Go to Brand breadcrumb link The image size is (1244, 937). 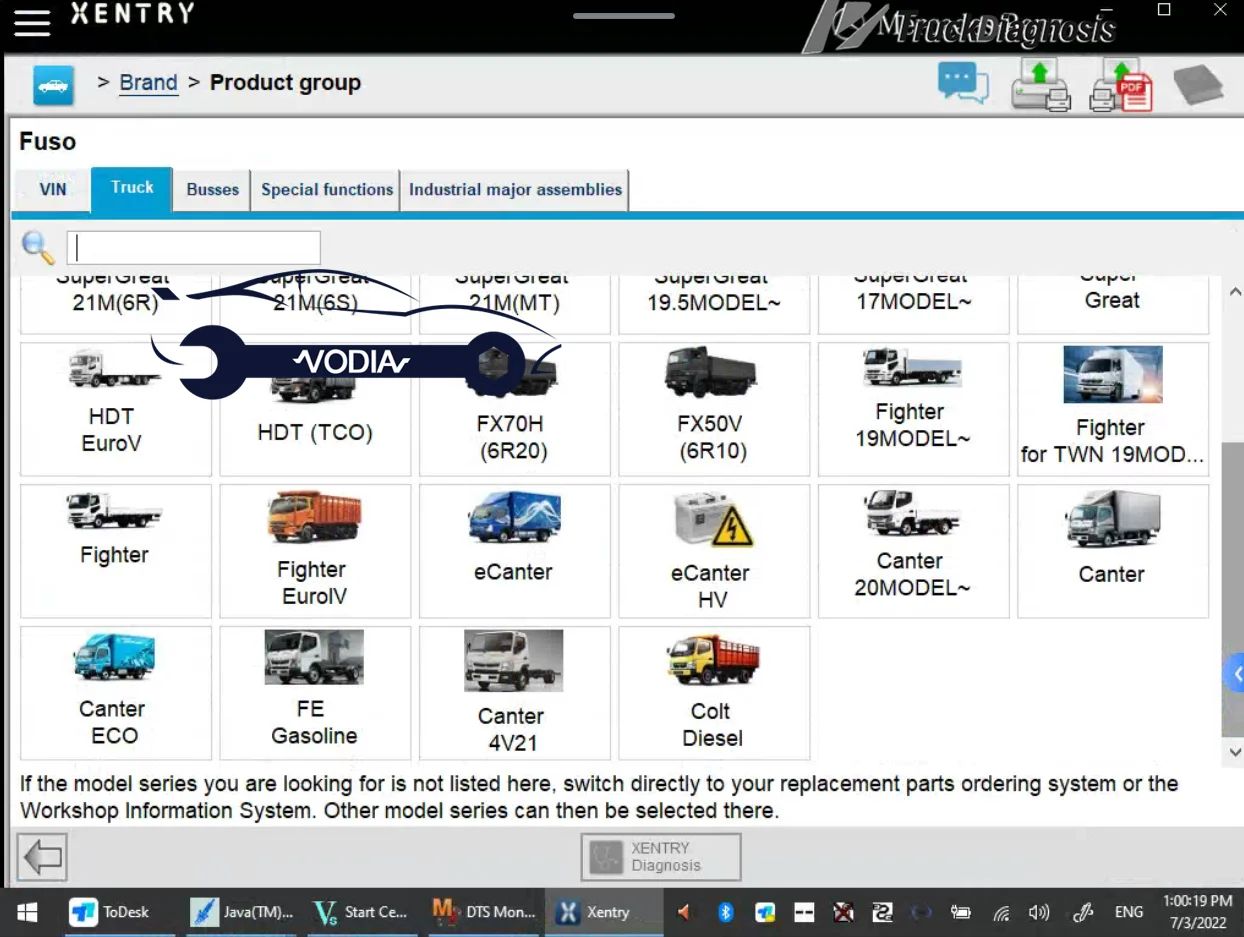[148, 83]
